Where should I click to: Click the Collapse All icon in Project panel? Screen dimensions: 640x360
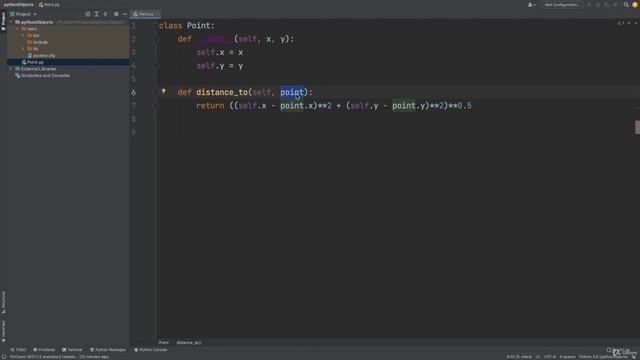click(x=105, y=14)
